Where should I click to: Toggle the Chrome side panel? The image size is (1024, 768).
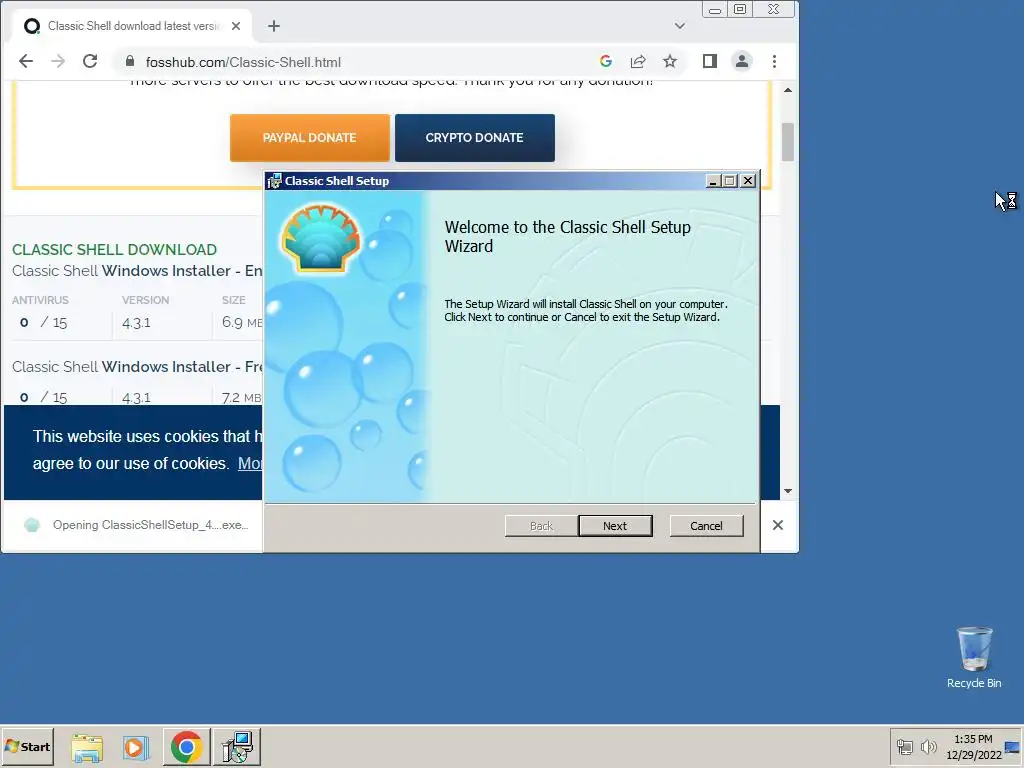click(710, 61)
